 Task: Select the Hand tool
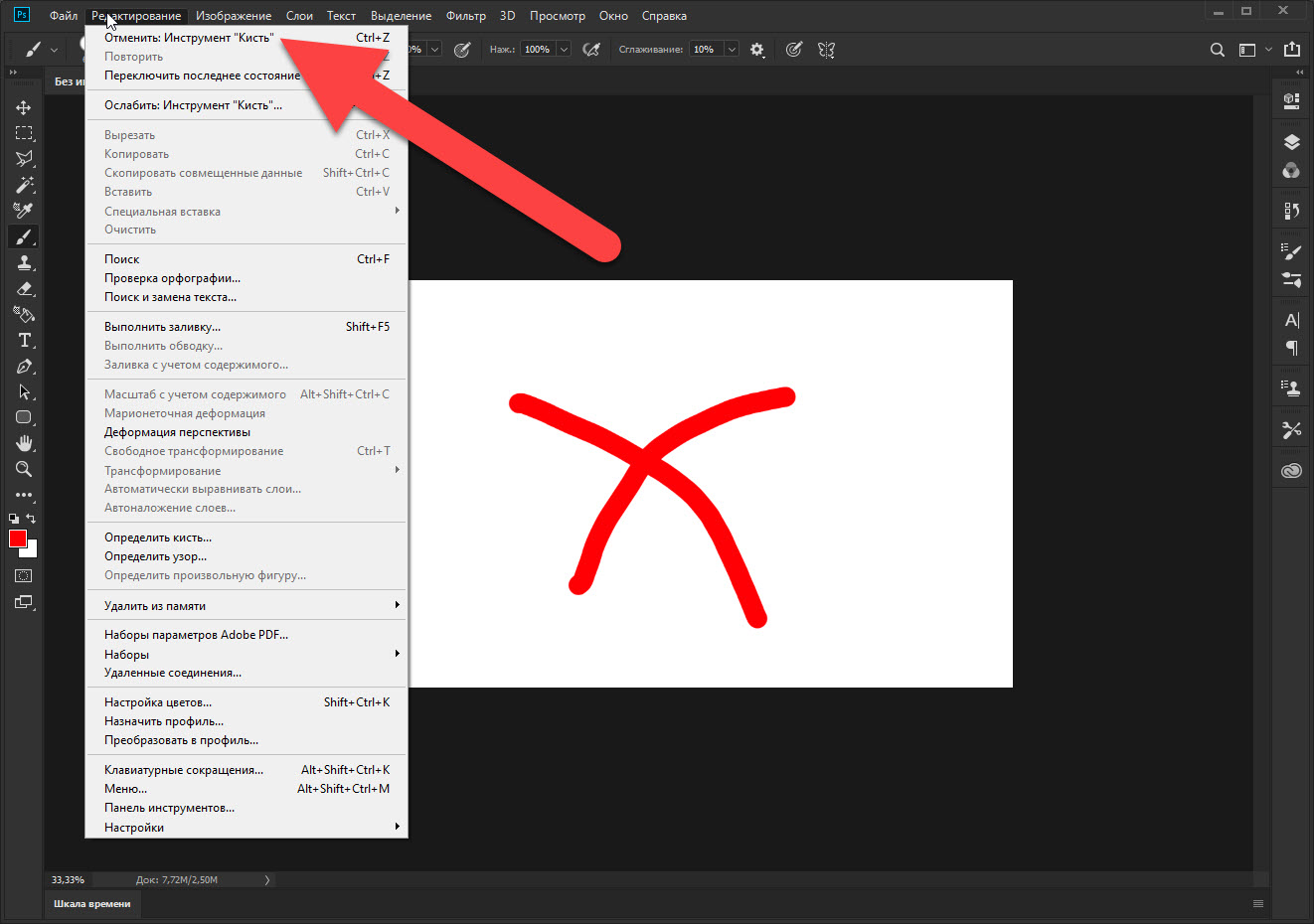point(24,443)
